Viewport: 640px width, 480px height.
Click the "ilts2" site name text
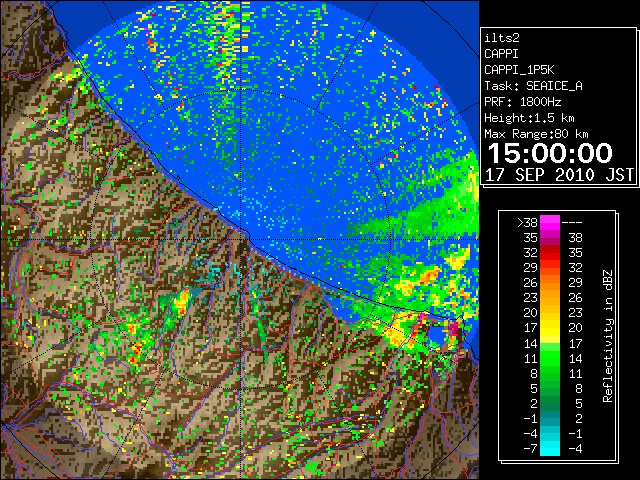point(502,38)
